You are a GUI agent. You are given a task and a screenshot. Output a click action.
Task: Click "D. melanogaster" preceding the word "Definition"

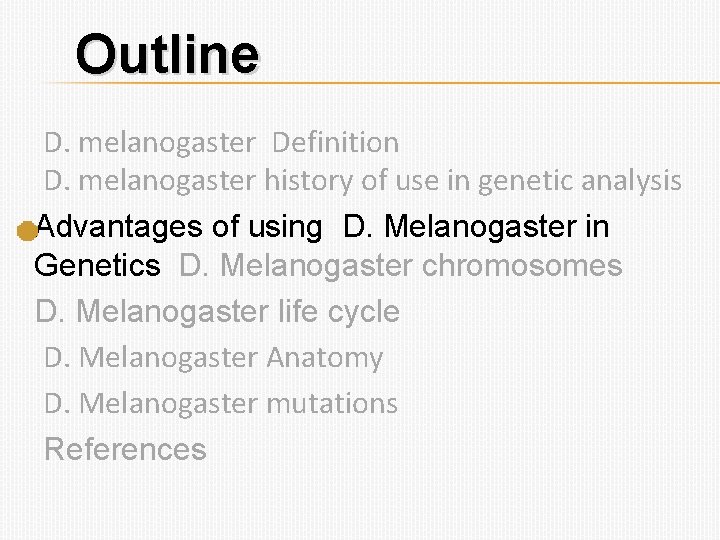[x=149, y=143]
